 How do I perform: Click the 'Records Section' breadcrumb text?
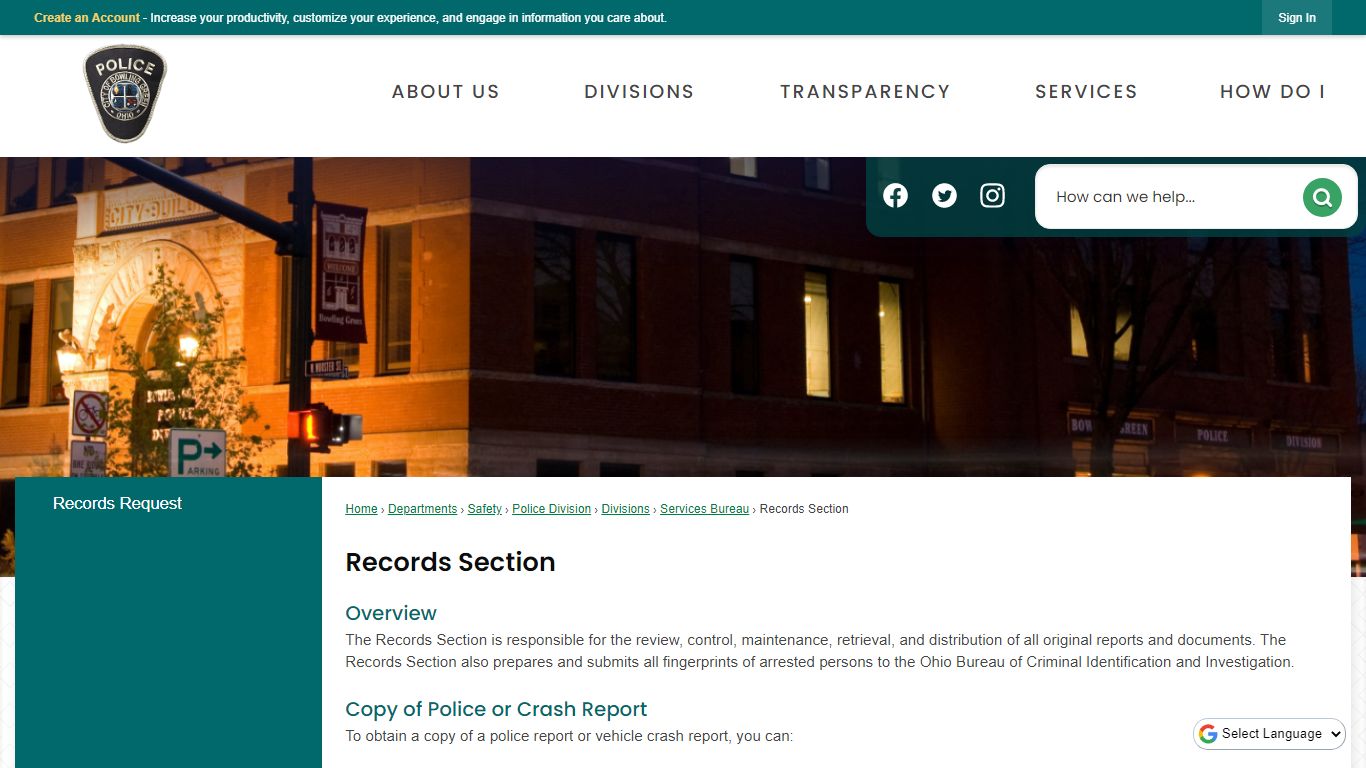coord(804,509)
